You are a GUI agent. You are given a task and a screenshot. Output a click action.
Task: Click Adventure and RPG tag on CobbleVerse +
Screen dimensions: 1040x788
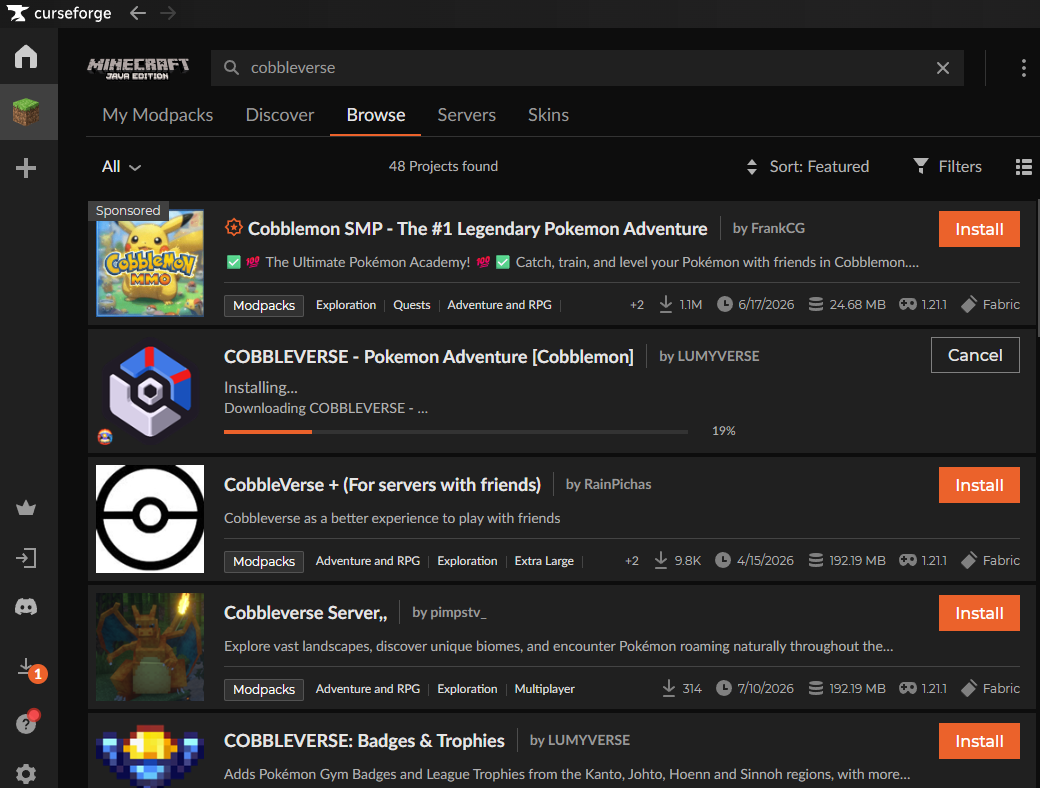click(x=368, y=561)
